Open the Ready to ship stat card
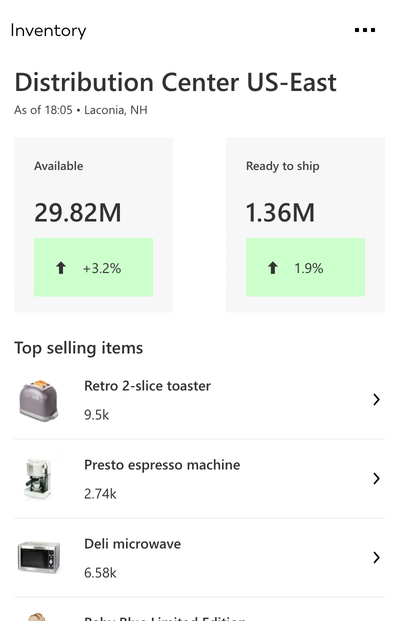Image resolution: width=400 pixels, height=621 pixels. point(305,225)
